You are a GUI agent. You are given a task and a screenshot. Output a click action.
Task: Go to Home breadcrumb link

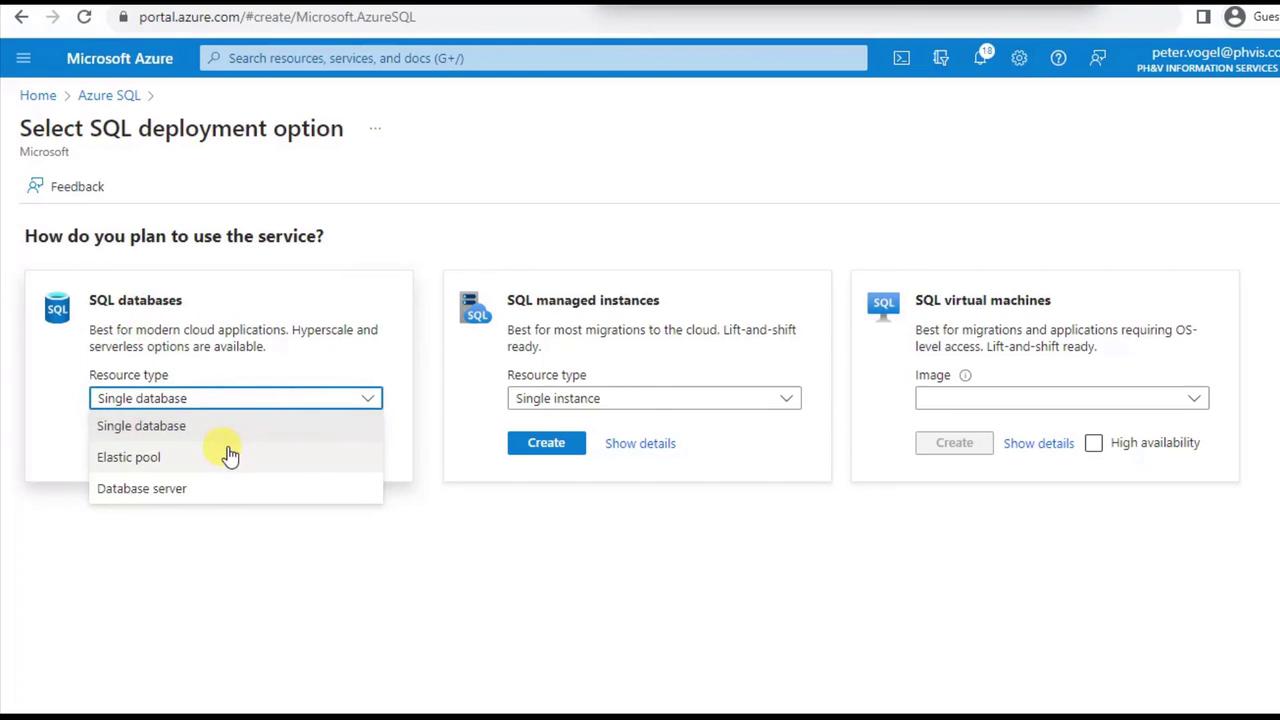coord(38,95)
